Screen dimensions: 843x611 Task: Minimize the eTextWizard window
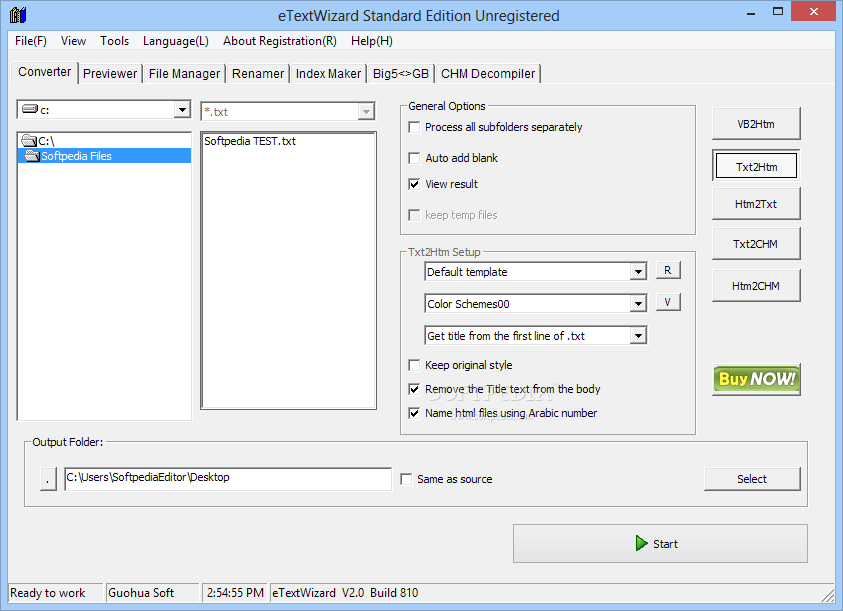click(752, 13)
